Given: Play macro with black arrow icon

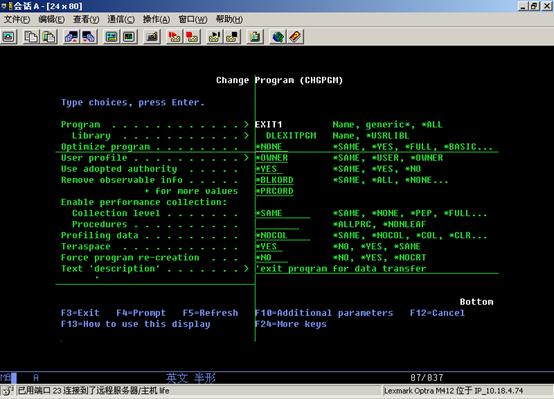Looking at the screenshot, I should coord(215,37).
